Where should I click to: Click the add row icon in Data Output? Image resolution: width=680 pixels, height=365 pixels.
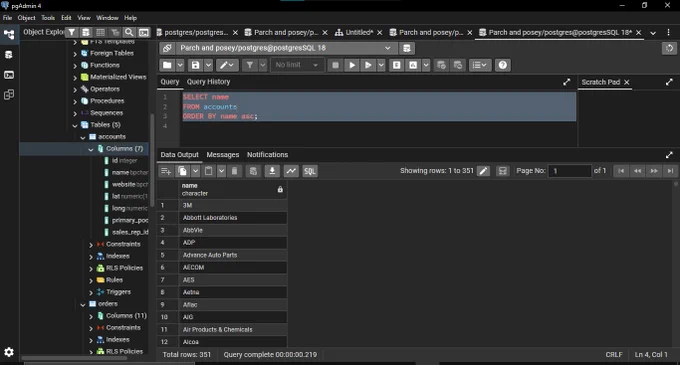click(166, 171)
